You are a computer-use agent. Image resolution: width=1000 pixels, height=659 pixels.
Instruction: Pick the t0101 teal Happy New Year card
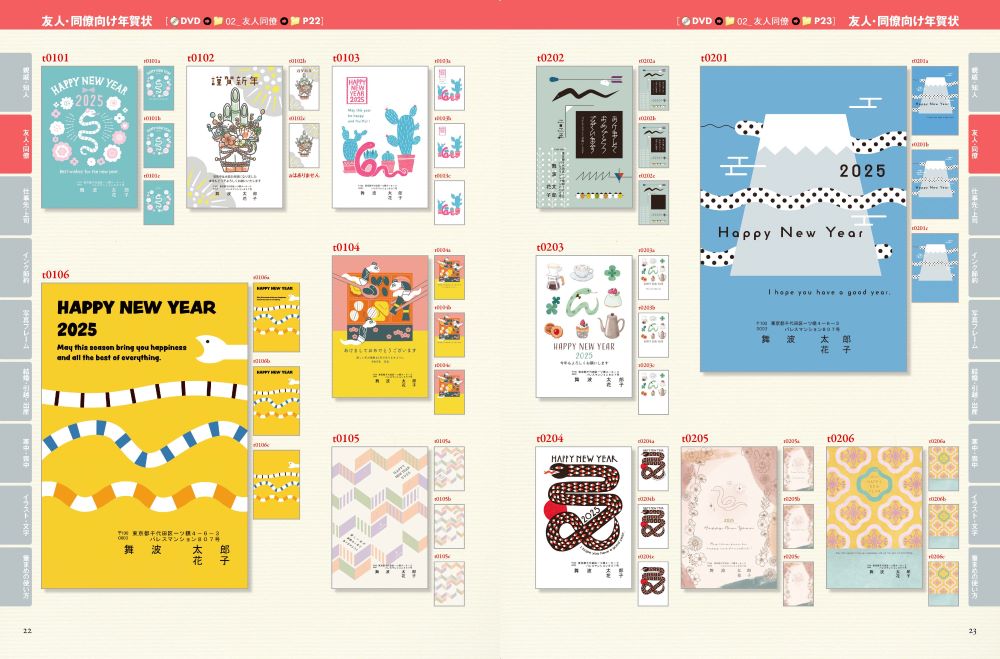pos(90,137)
